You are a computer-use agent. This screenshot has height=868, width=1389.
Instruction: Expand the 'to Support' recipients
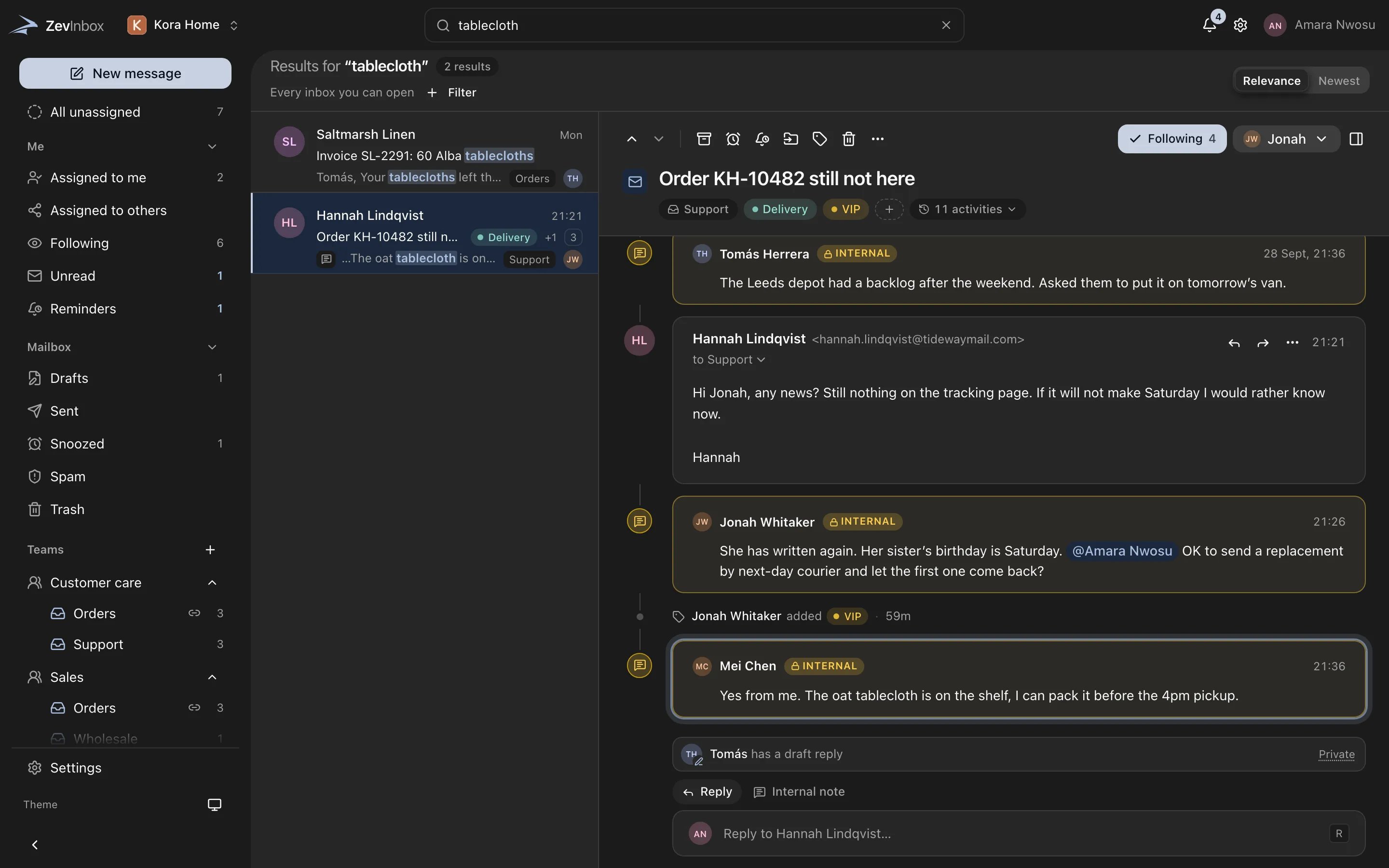(x=728, y=360)
